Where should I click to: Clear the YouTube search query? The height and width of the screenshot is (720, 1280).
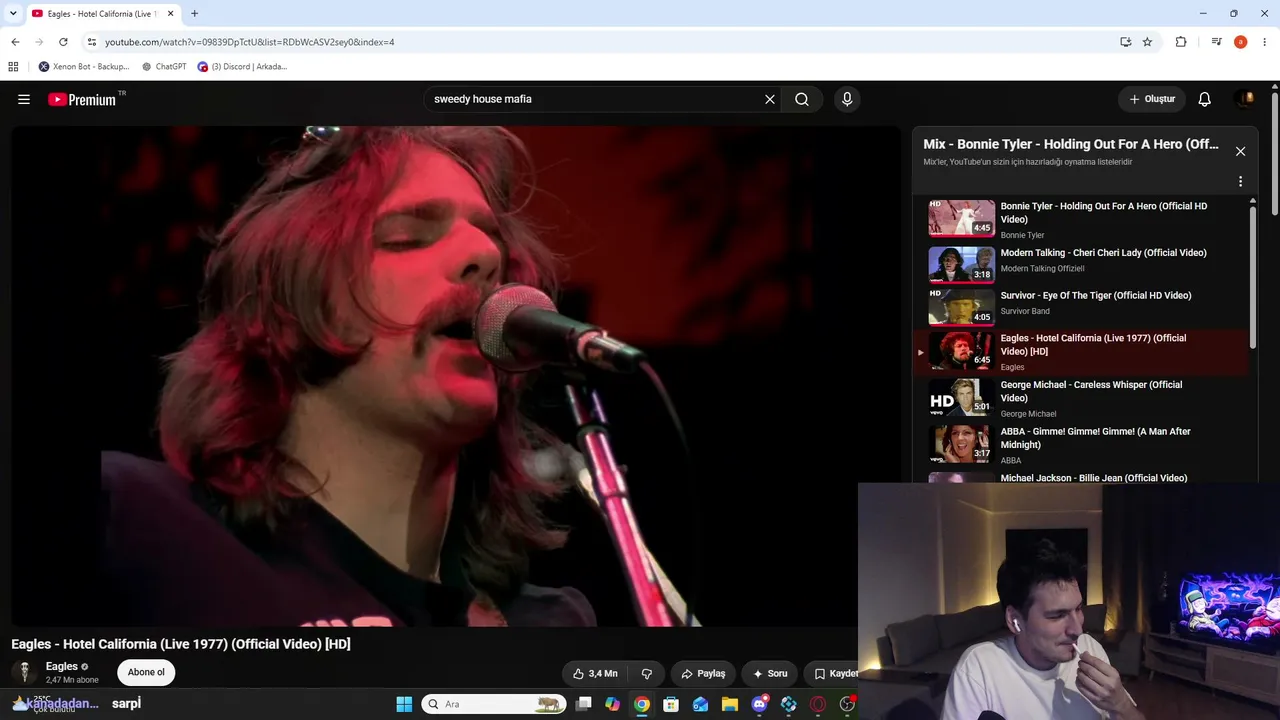(x=770, y=99)
